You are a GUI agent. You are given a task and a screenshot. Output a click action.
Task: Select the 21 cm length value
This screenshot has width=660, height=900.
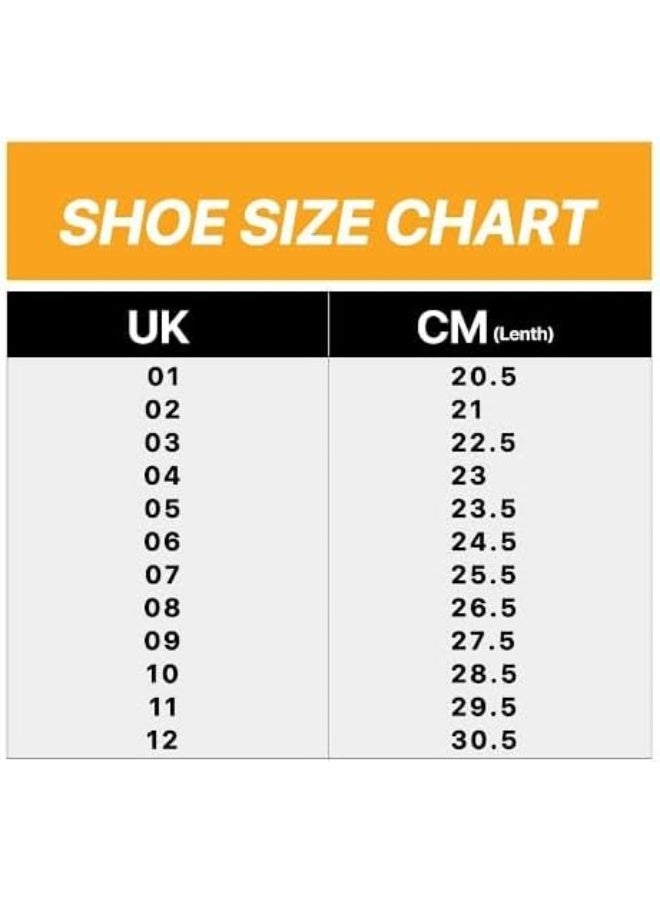click(467, 410)
